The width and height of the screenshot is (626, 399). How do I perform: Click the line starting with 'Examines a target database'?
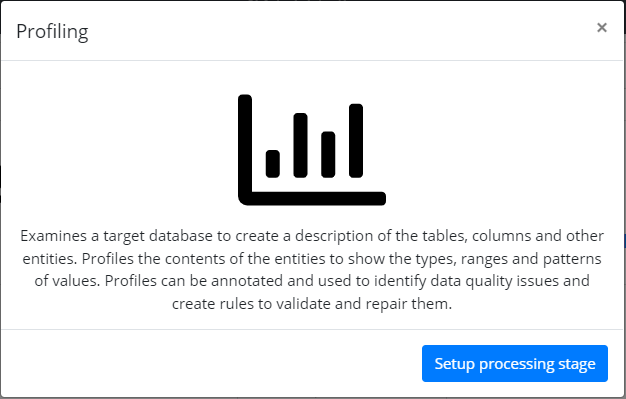[x=312, y=236]
